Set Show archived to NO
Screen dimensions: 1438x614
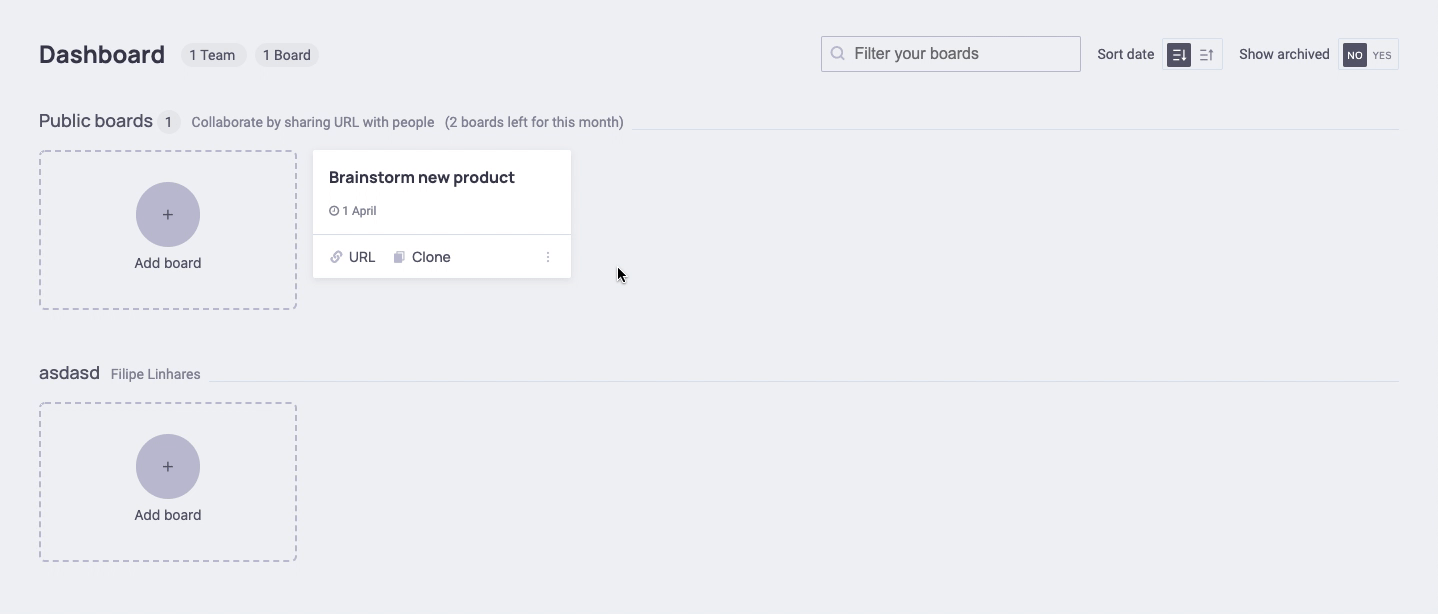pyautogui.click(x=1355, y=55)
